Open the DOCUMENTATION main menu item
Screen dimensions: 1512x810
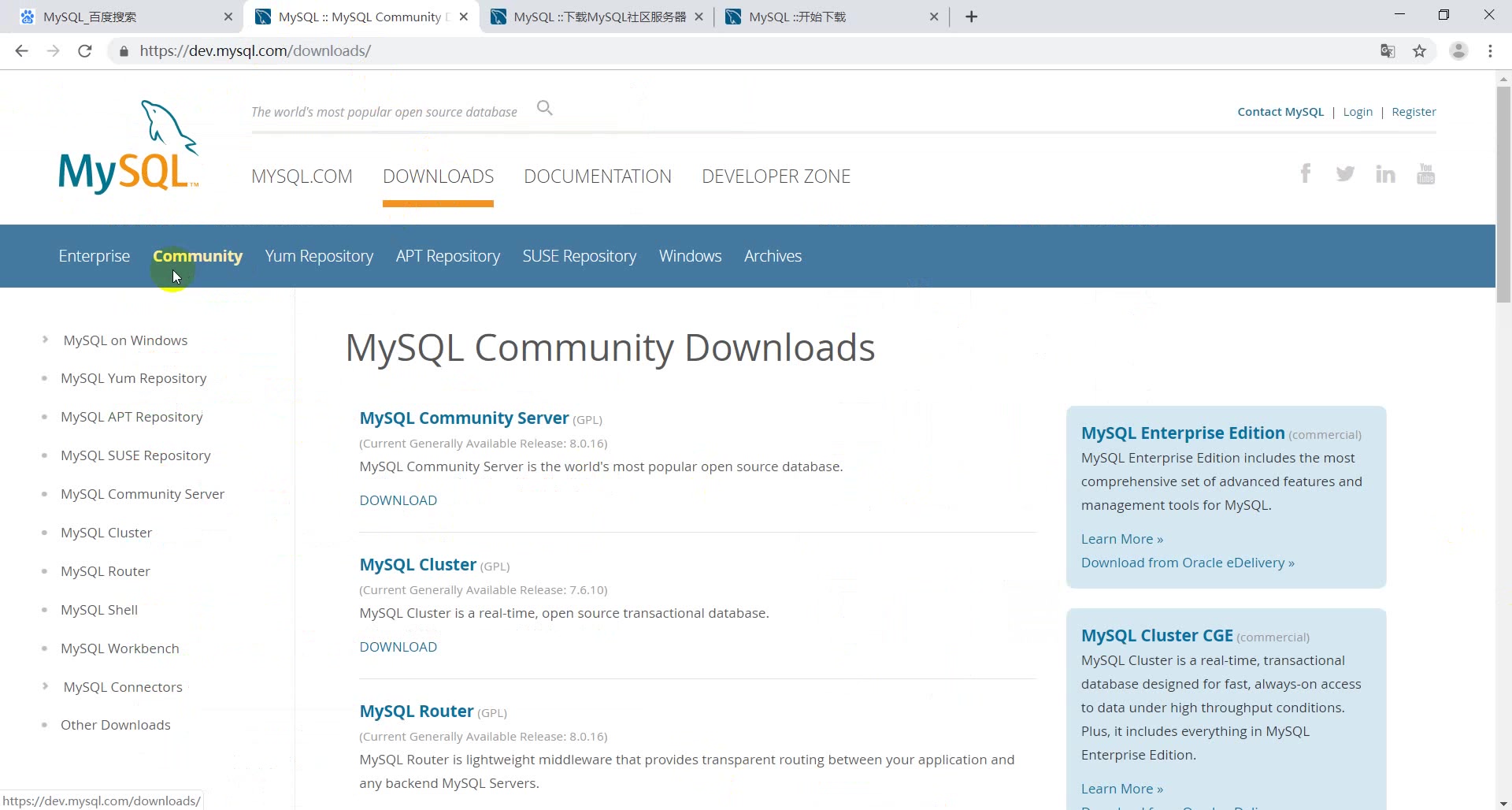(598, 176)
